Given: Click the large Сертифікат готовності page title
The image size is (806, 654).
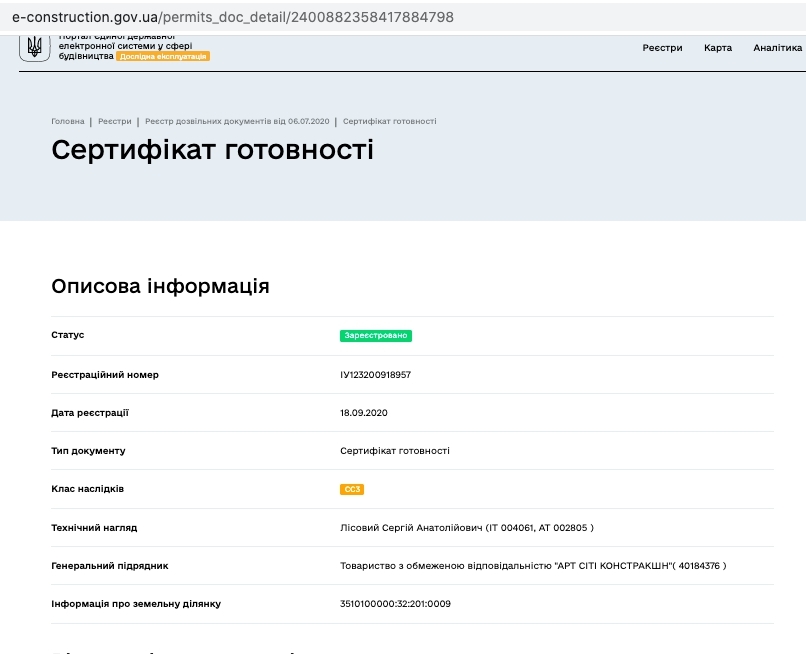Looking at the screenshot, I should [212, 150].
